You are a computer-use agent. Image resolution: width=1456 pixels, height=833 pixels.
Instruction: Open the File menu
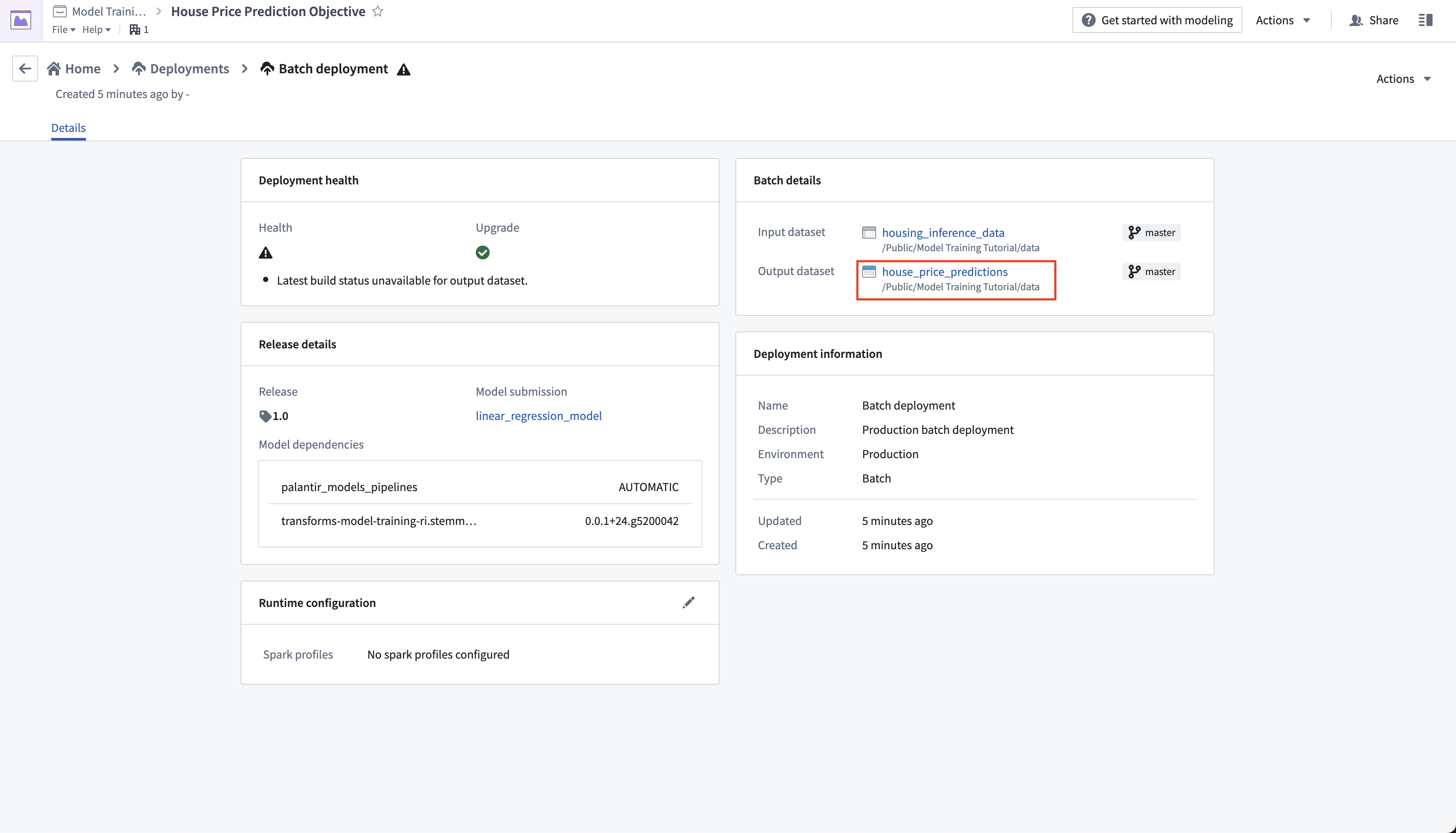pos(63,29)
